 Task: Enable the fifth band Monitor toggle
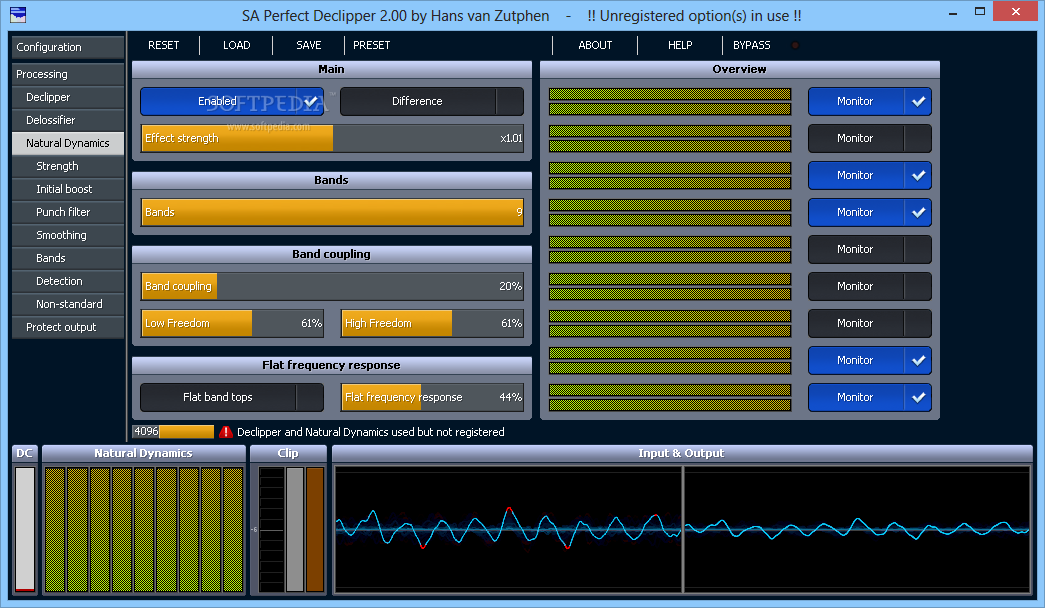click(870, 249)
